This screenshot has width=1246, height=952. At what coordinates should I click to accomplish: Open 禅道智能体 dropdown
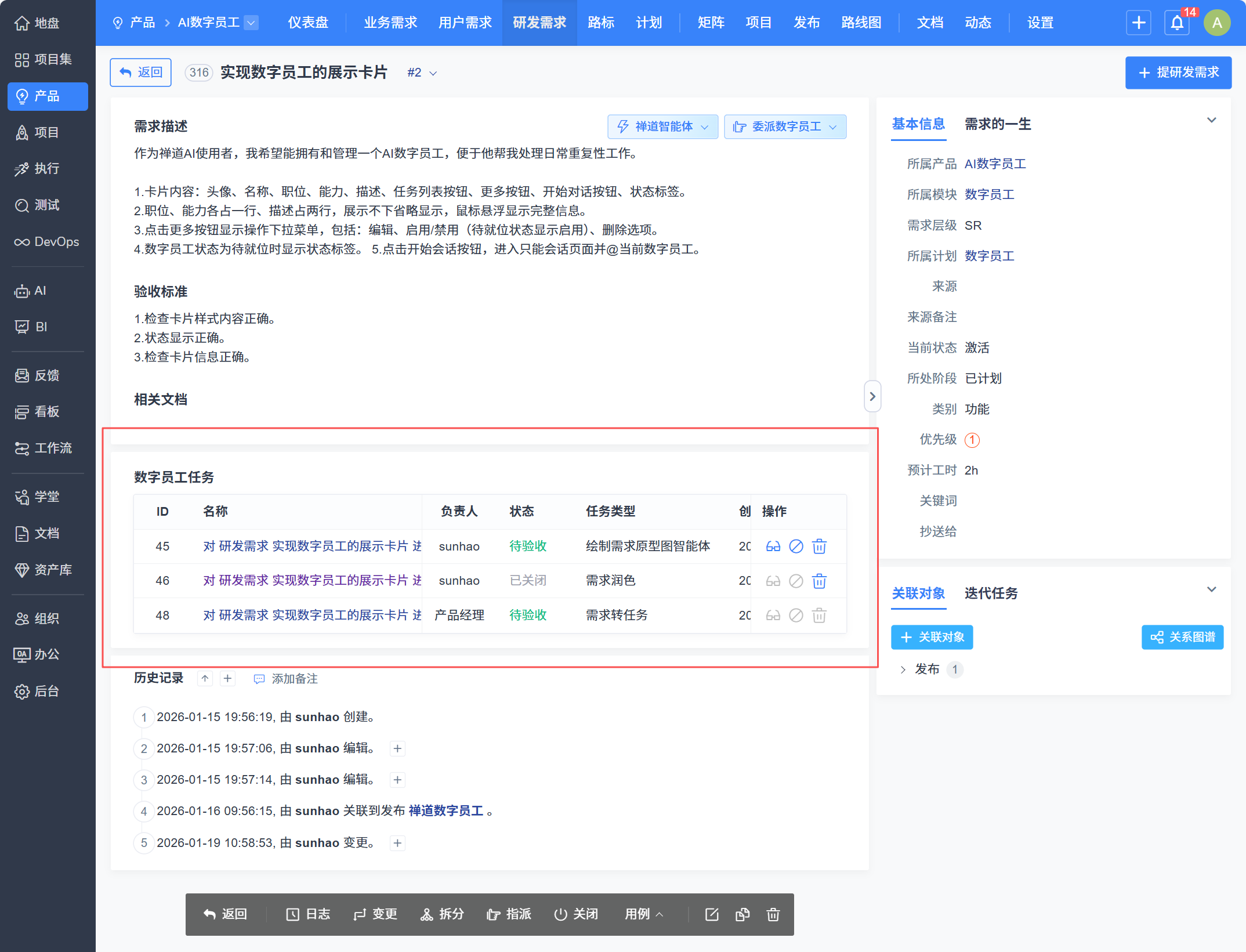(x=662, y=126)
